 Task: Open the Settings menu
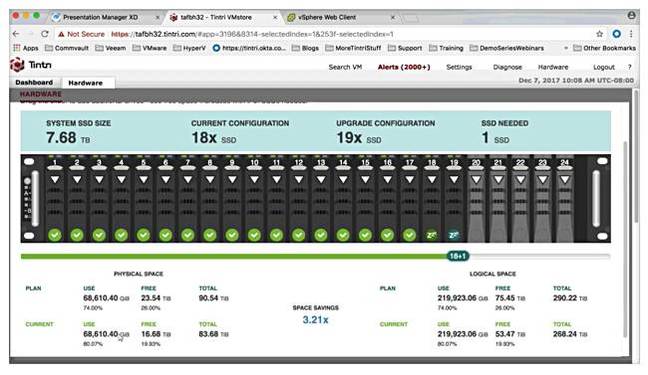(459, 67)
